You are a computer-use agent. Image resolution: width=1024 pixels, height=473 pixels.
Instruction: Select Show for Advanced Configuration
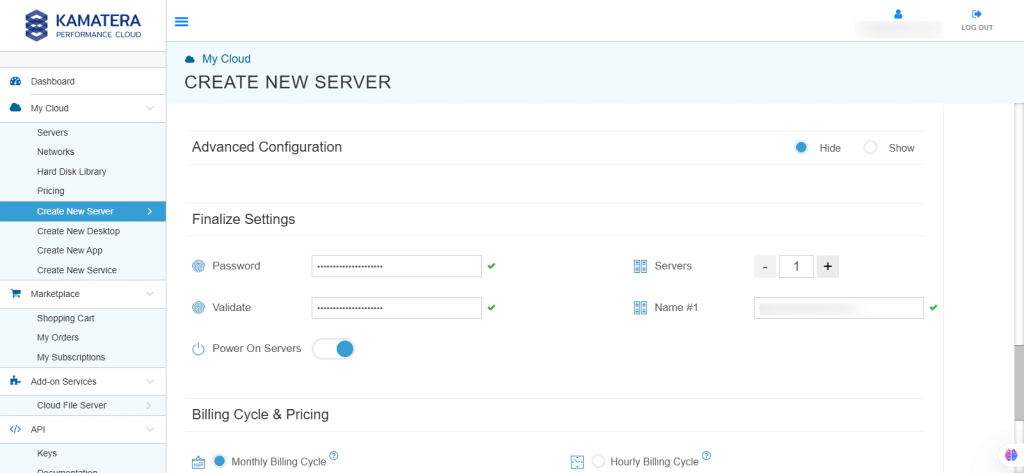coord(870,148)
